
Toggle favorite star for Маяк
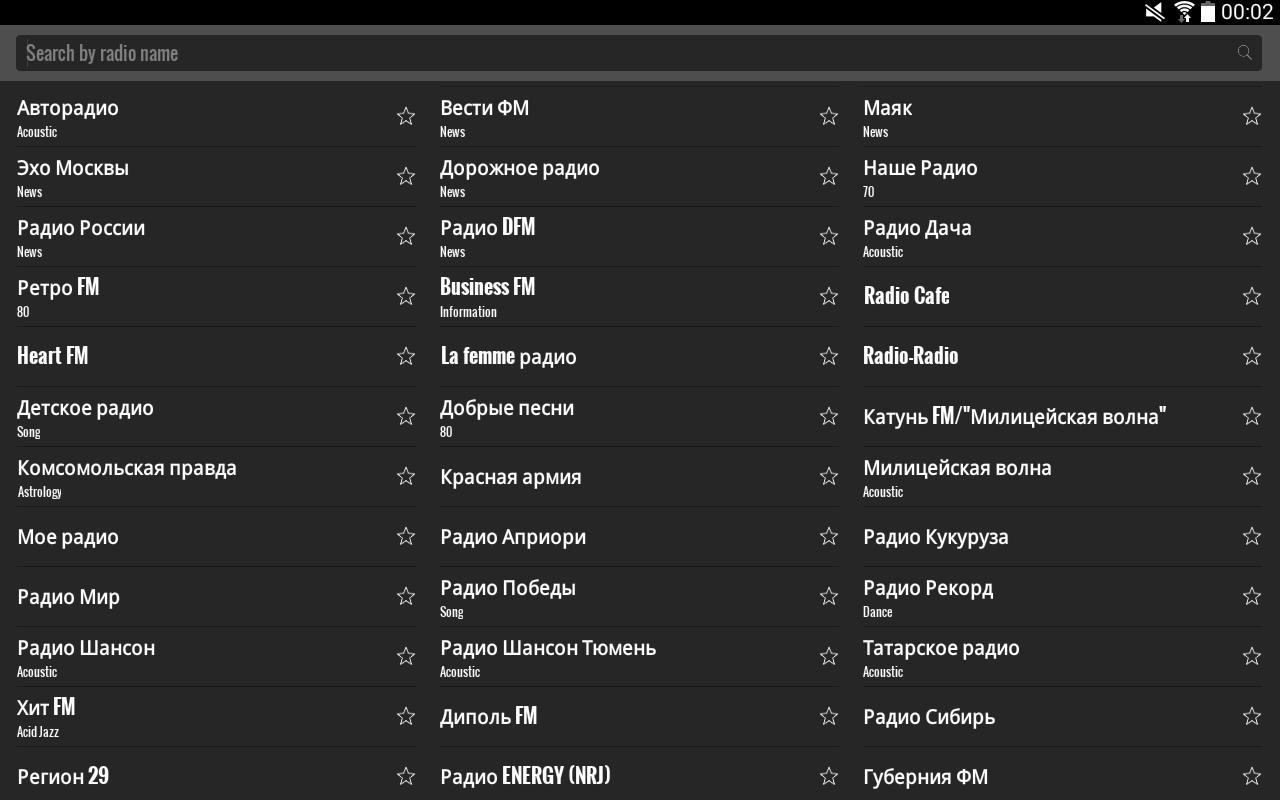(1252, 116)
